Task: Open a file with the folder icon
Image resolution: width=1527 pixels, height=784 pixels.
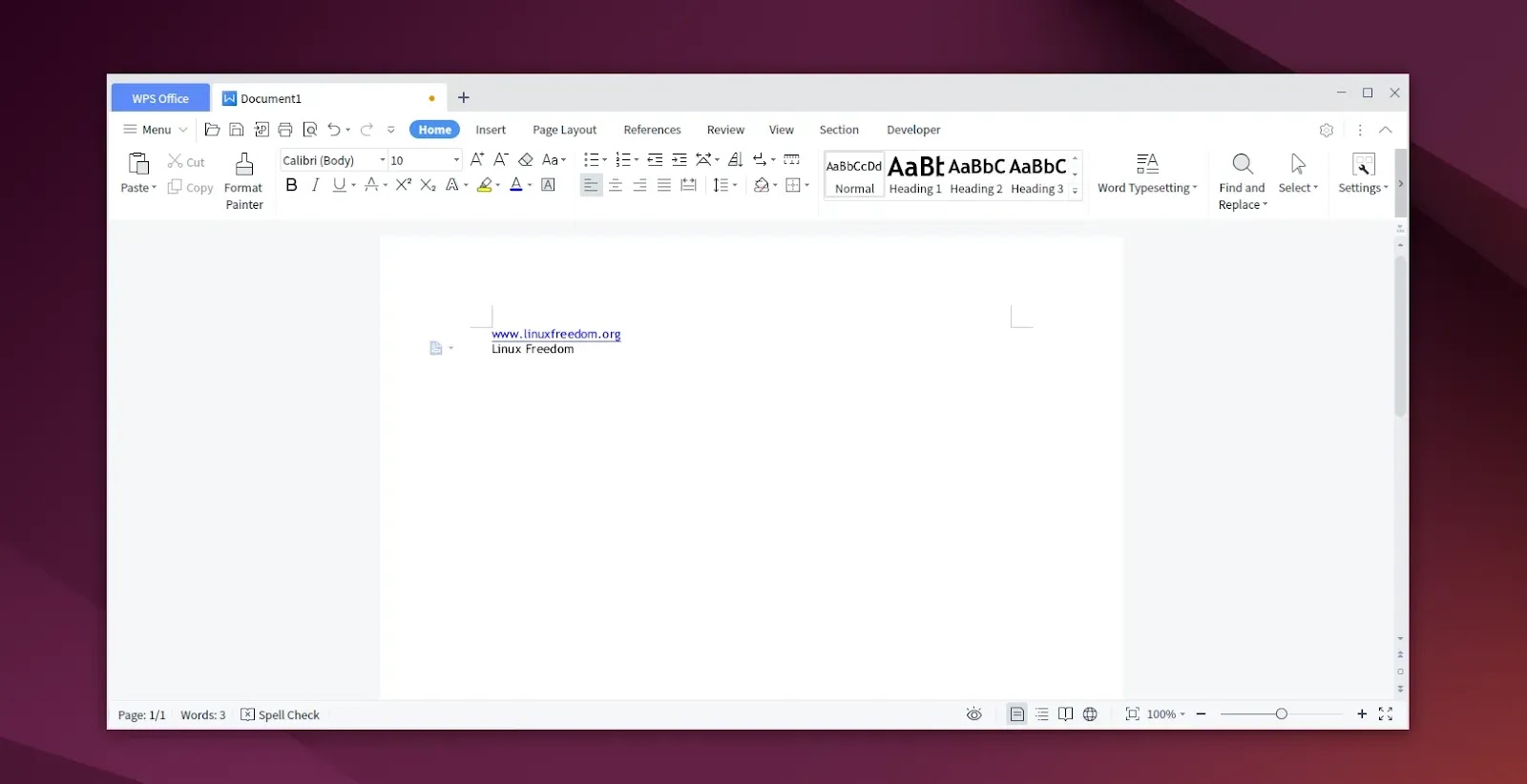Action: click(x=212, y=130)
